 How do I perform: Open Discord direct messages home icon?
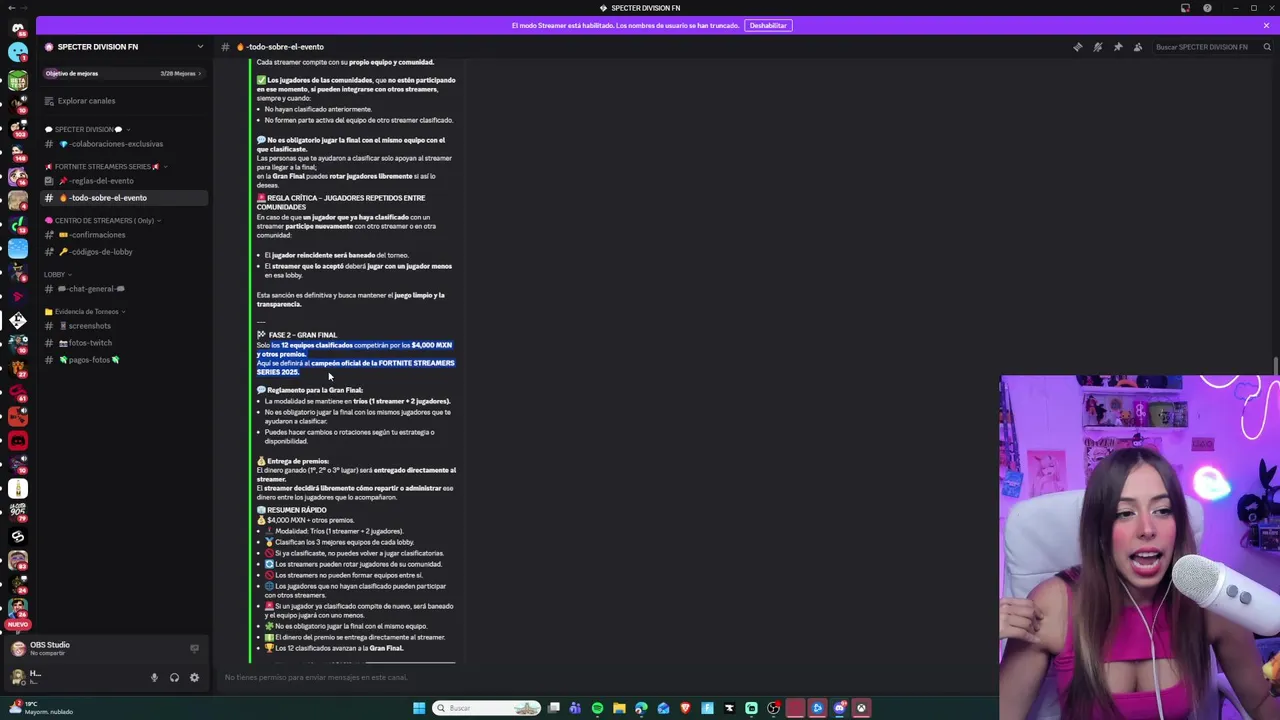click(18, 29)
